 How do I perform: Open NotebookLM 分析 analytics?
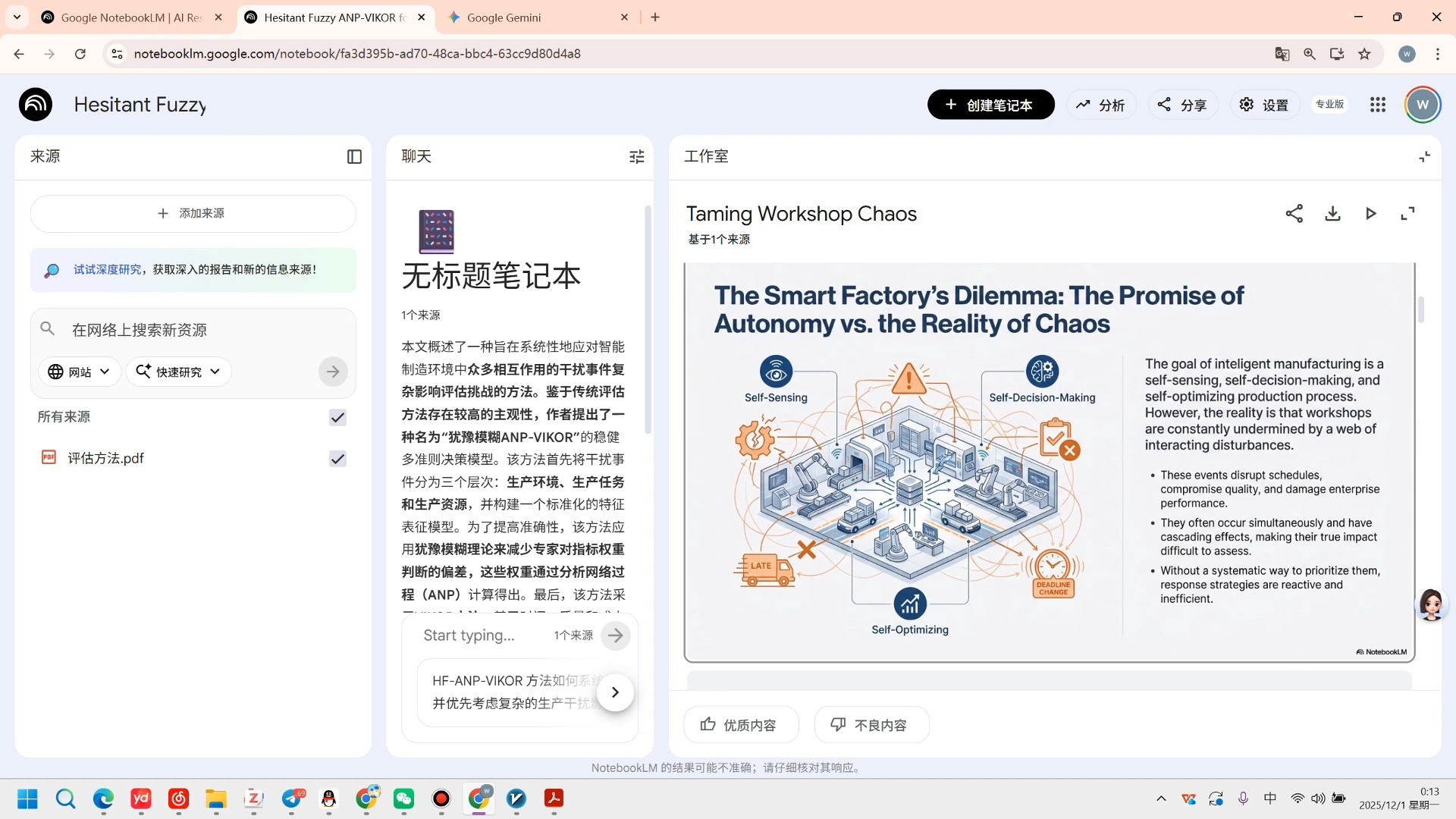click(x=1101, y=105)
